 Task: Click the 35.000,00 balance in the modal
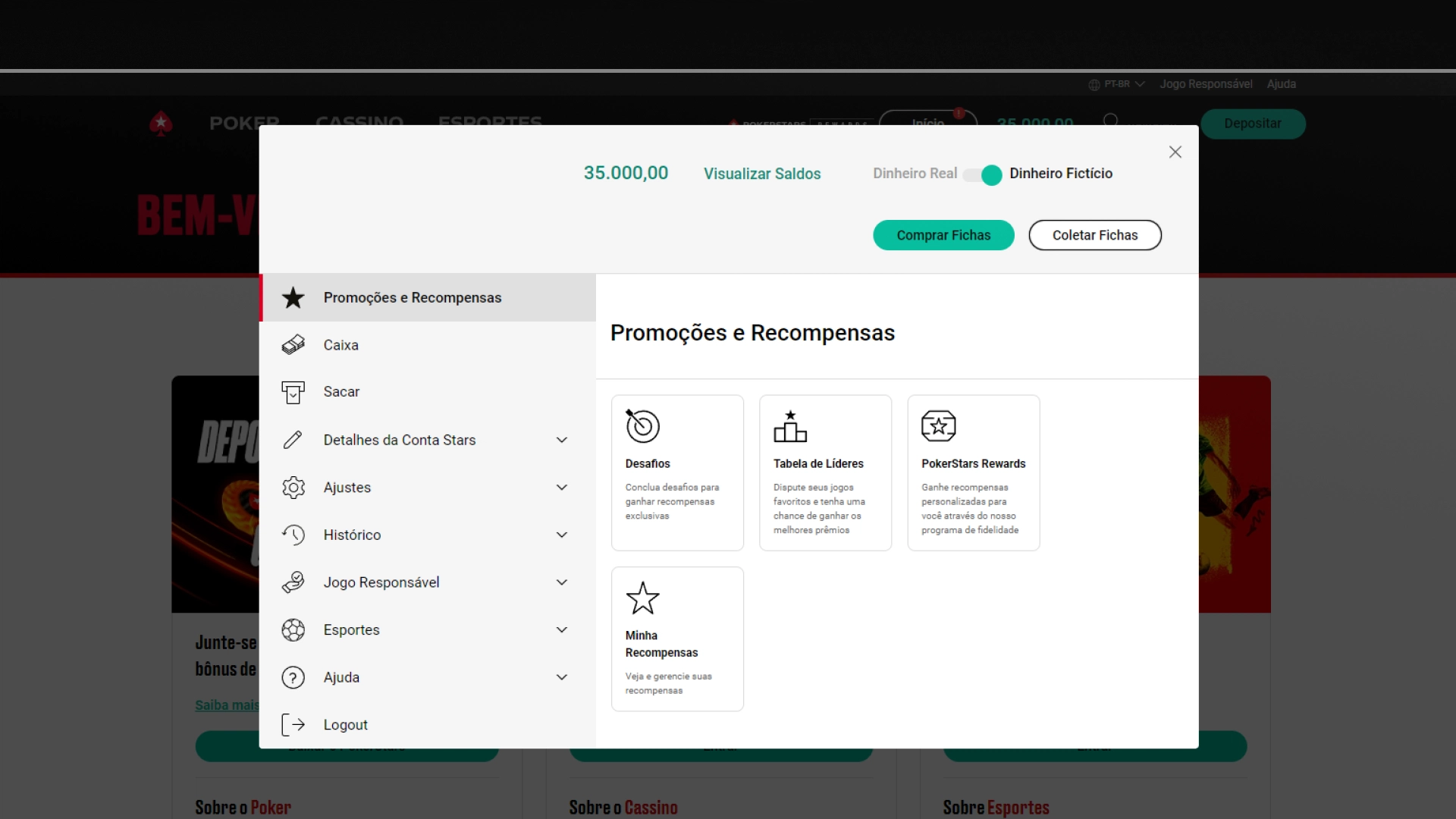coord(626,173)
